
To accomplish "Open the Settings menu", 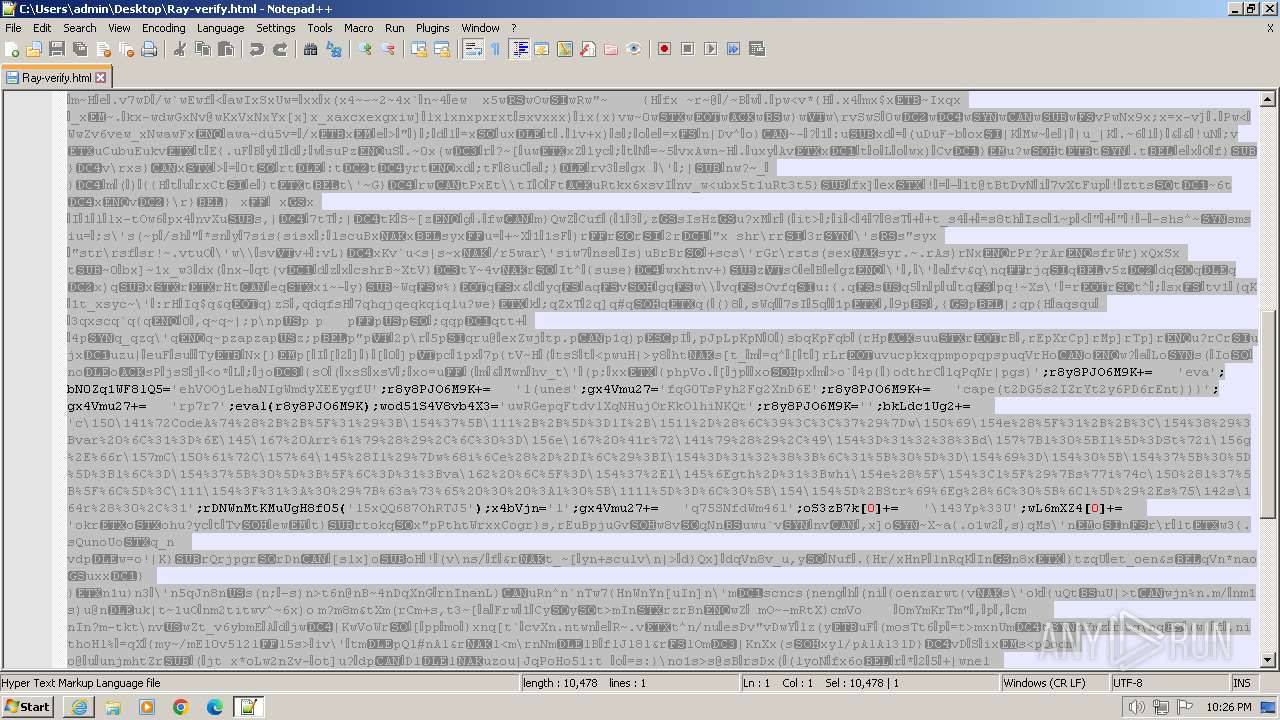I will click(x=276, y=28).
